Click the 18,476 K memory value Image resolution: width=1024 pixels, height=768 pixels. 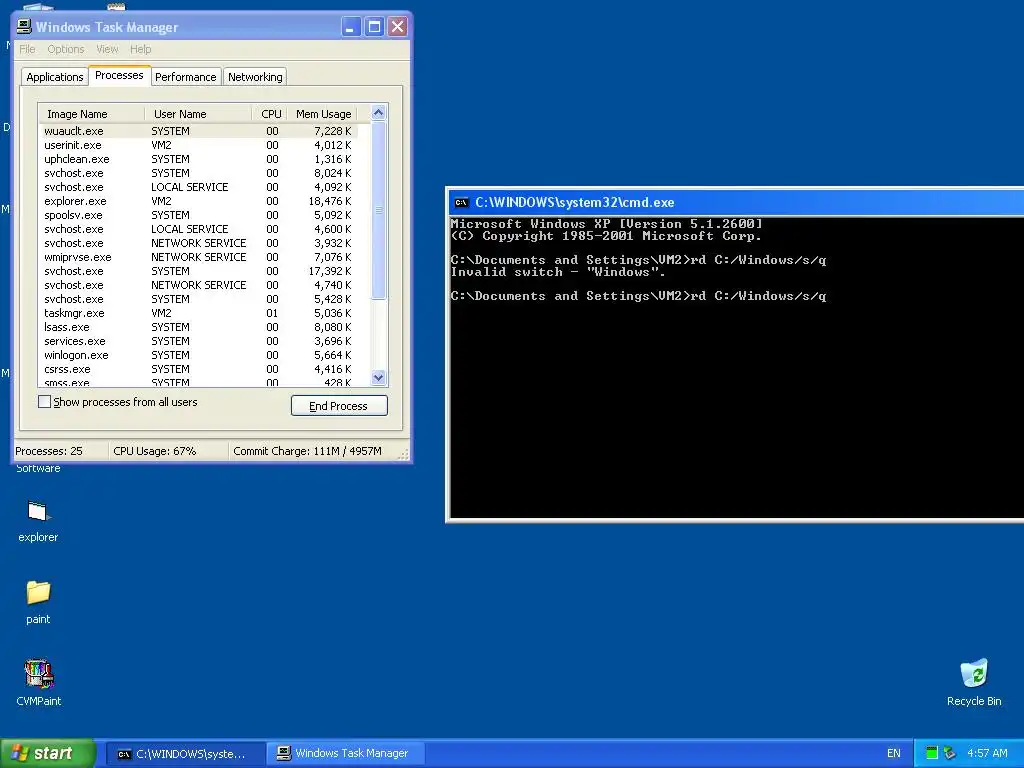[x=330, y=201]
